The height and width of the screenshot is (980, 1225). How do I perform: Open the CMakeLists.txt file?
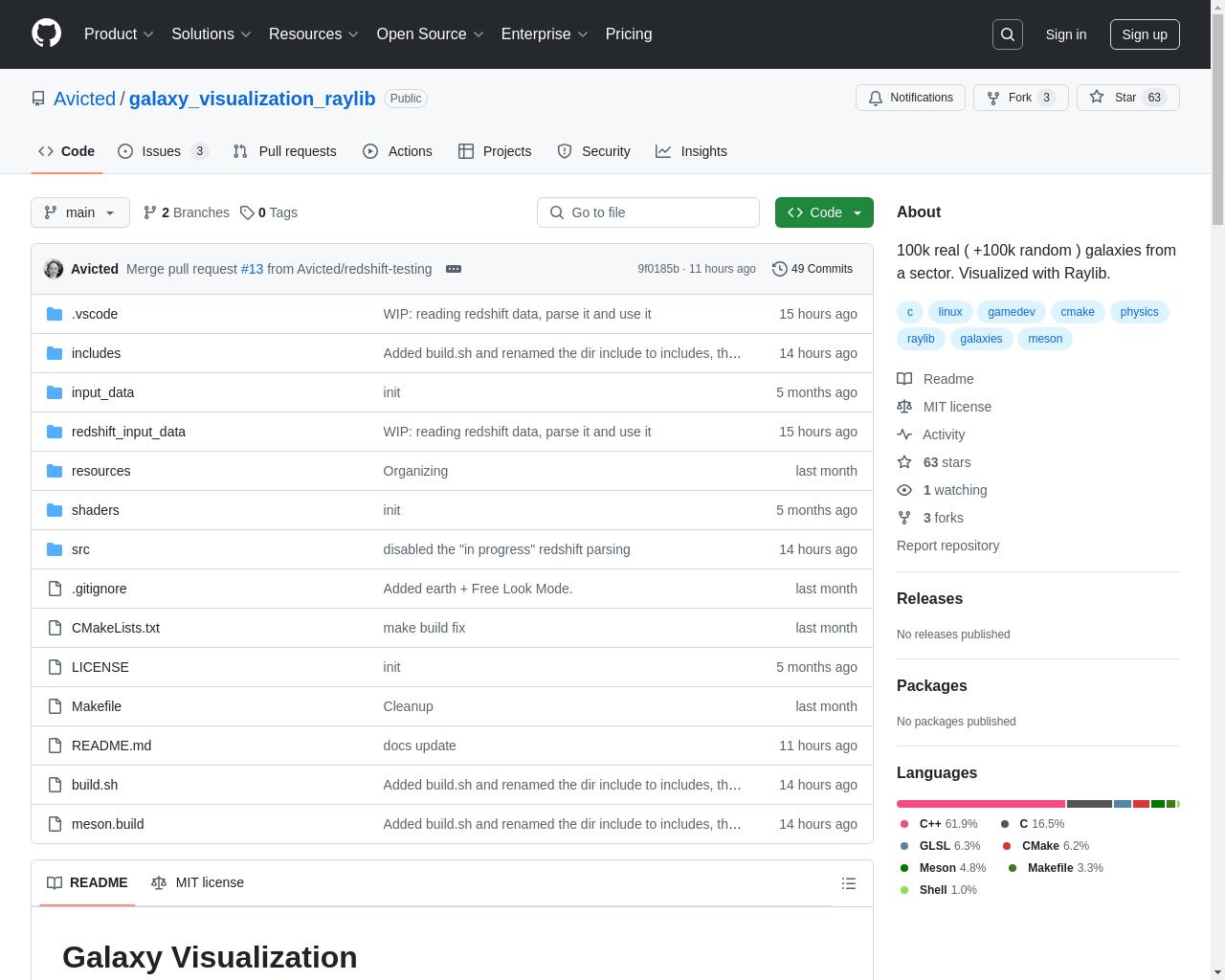pos(116,628)
